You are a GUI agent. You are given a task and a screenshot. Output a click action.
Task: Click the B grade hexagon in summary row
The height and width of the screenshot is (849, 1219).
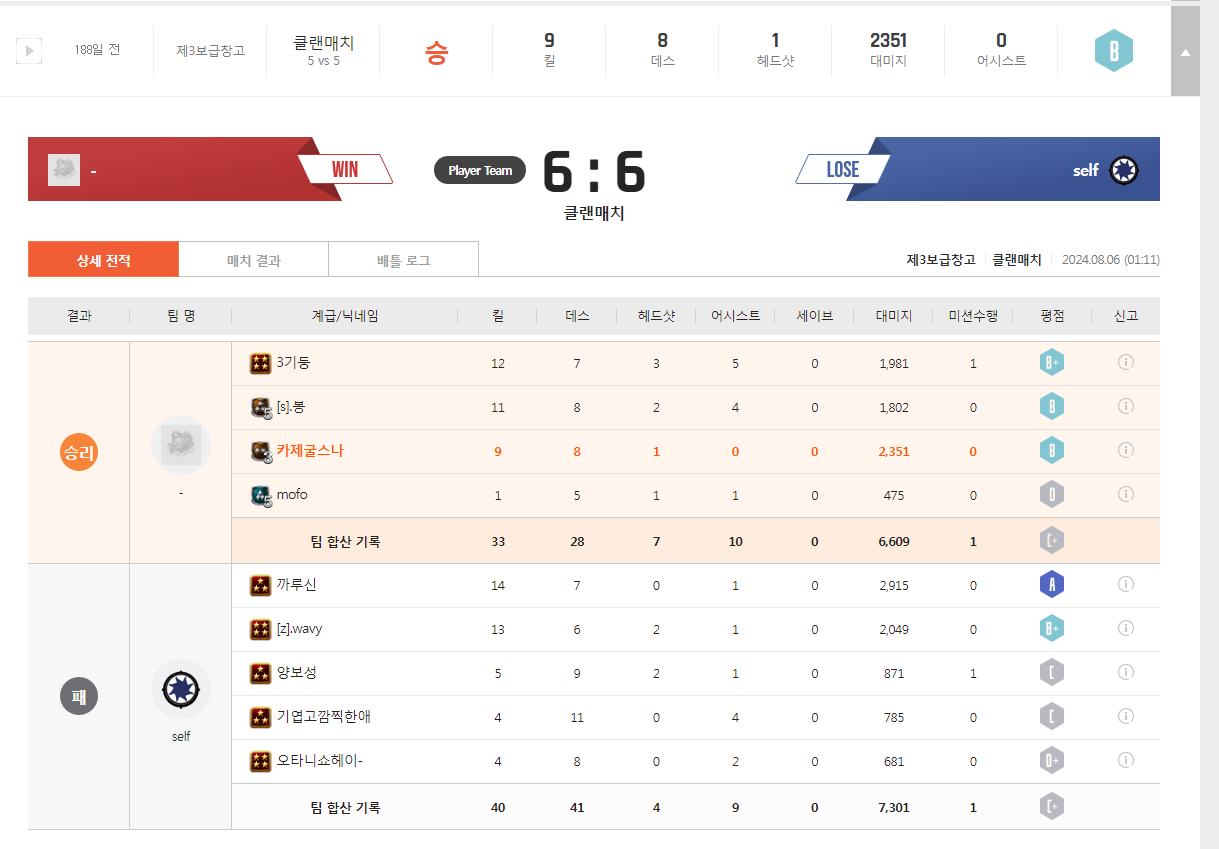pos(1113,50)
